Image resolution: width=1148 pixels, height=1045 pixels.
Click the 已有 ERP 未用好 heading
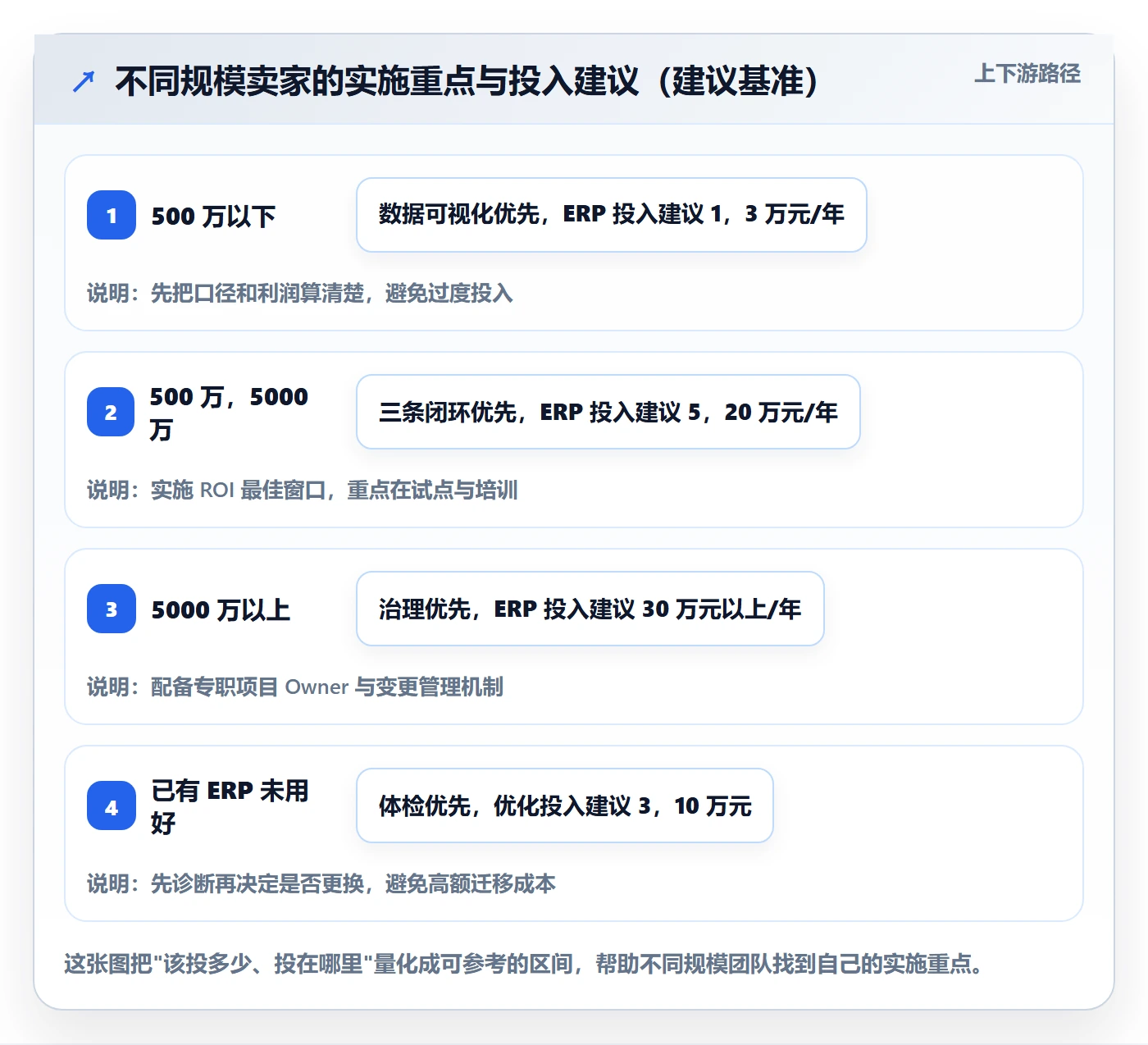[x=230, y=806]
